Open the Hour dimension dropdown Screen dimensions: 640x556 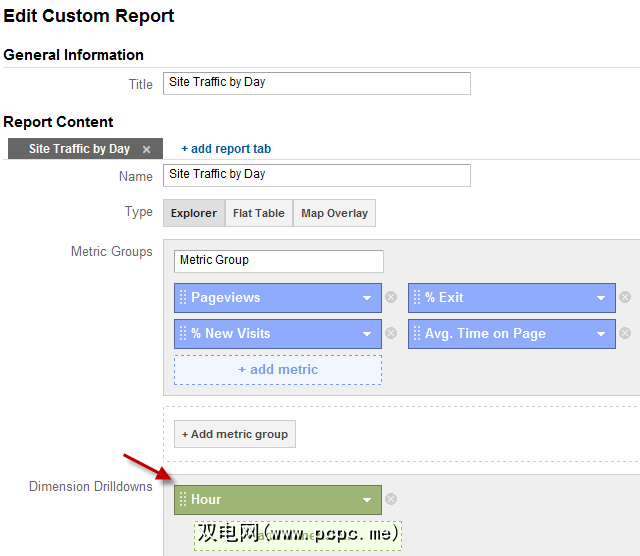pos(367,499)
